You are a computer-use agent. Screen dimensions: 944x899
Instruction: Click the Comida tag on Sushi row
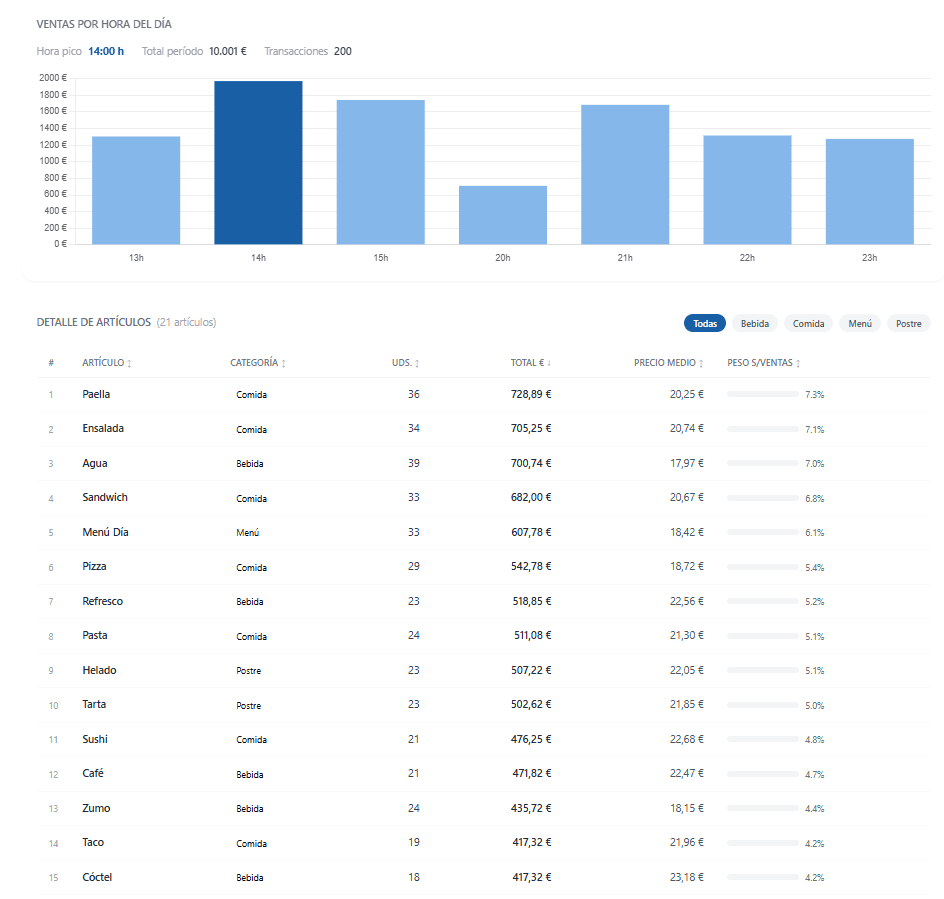point(252,739)
